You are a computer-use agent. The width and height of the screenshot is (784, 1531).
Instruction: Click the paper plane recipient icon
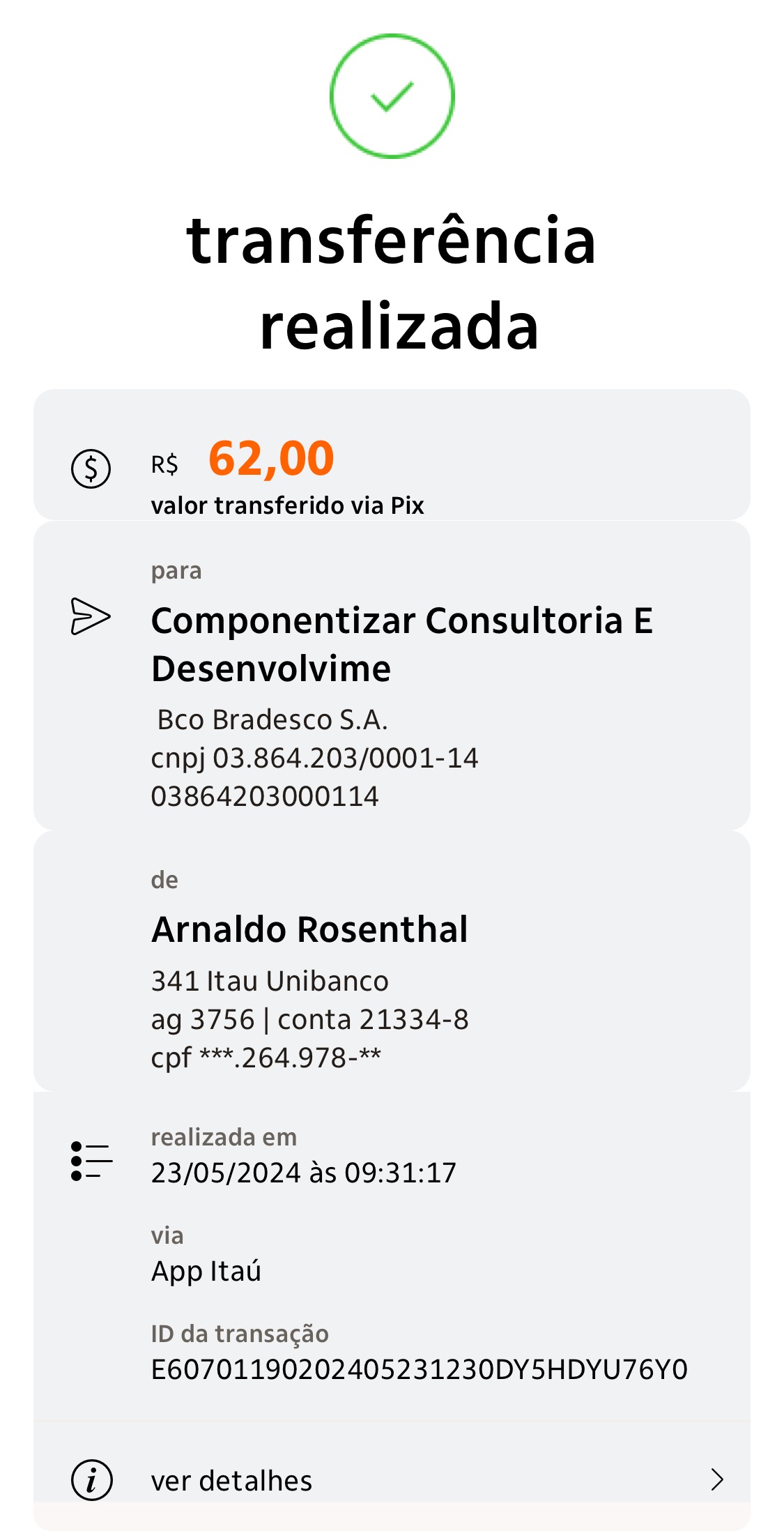coord(91,616)
